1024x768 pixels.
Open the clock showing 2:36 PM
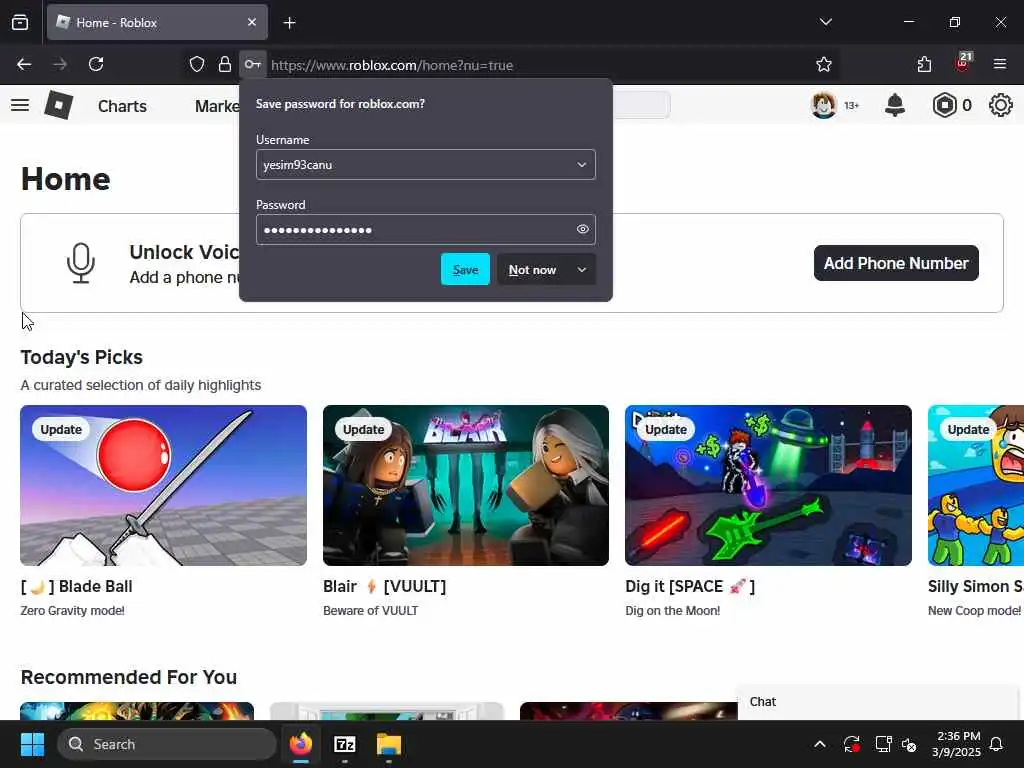click(x=957, y=744)
